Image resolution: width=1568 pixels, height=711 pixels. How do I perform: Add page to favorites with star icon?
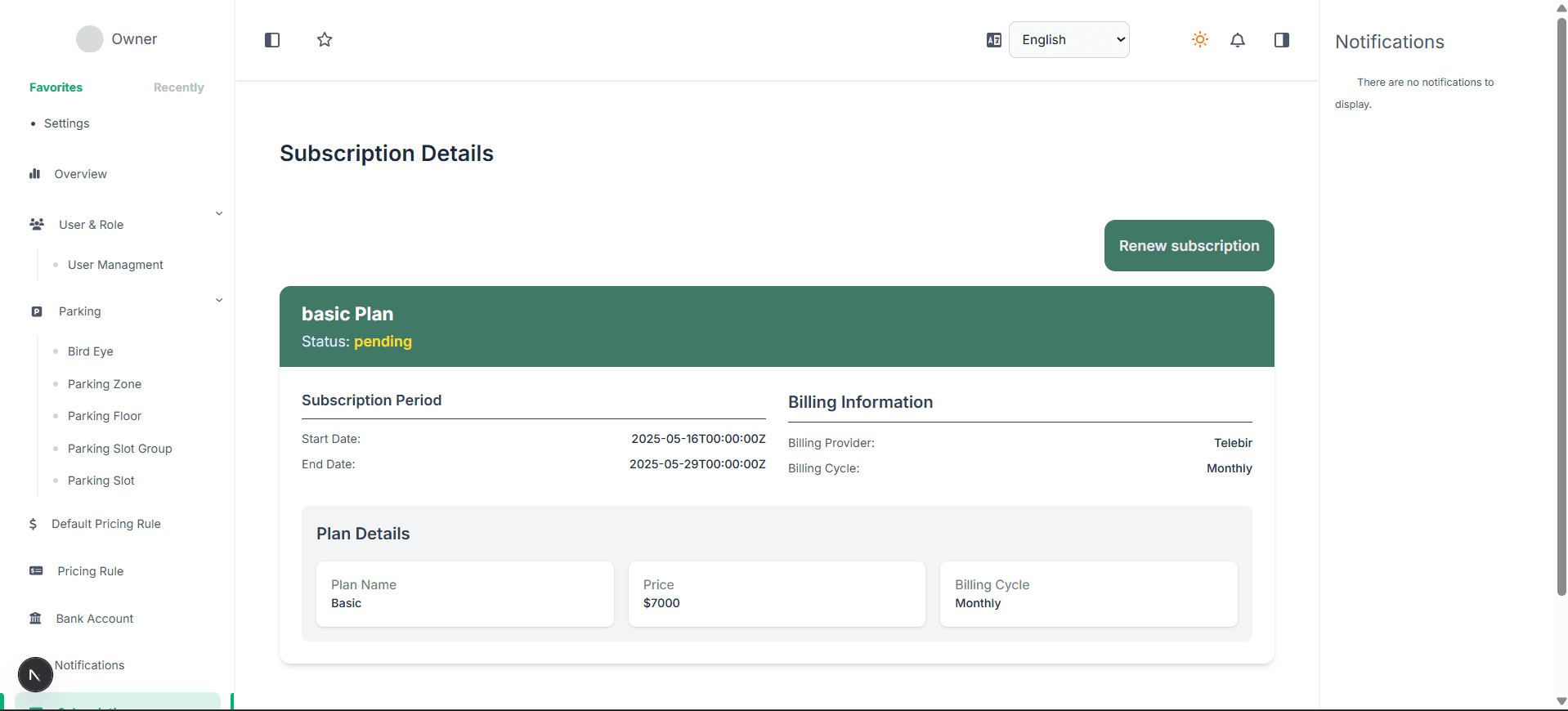[x=325, y=39]
